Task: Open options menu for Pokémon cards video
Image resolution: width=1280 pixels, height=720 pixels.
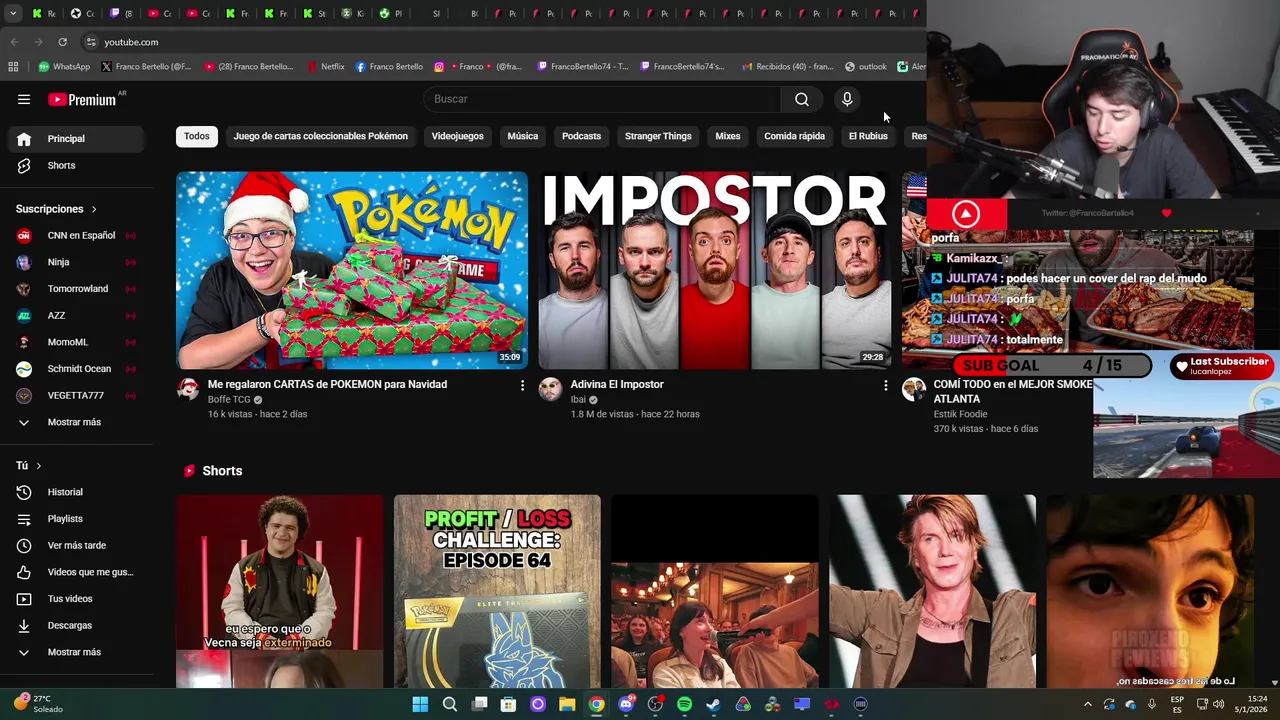Action: point(522,385)
